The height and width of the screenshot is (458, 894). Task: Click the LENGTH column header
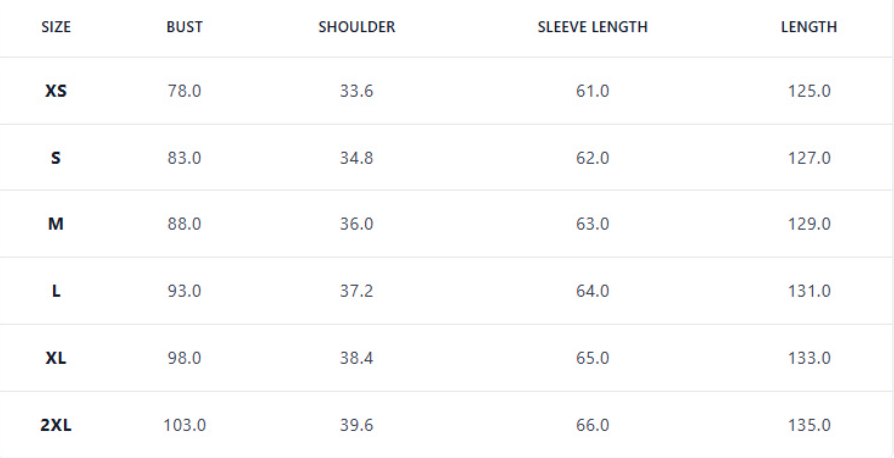click(x=809, y=28)
